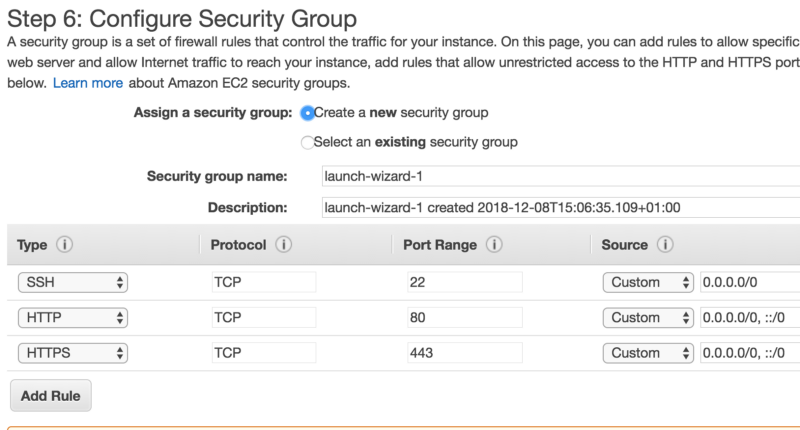Open the HTTPS rule type dropdown

point(73,353)
